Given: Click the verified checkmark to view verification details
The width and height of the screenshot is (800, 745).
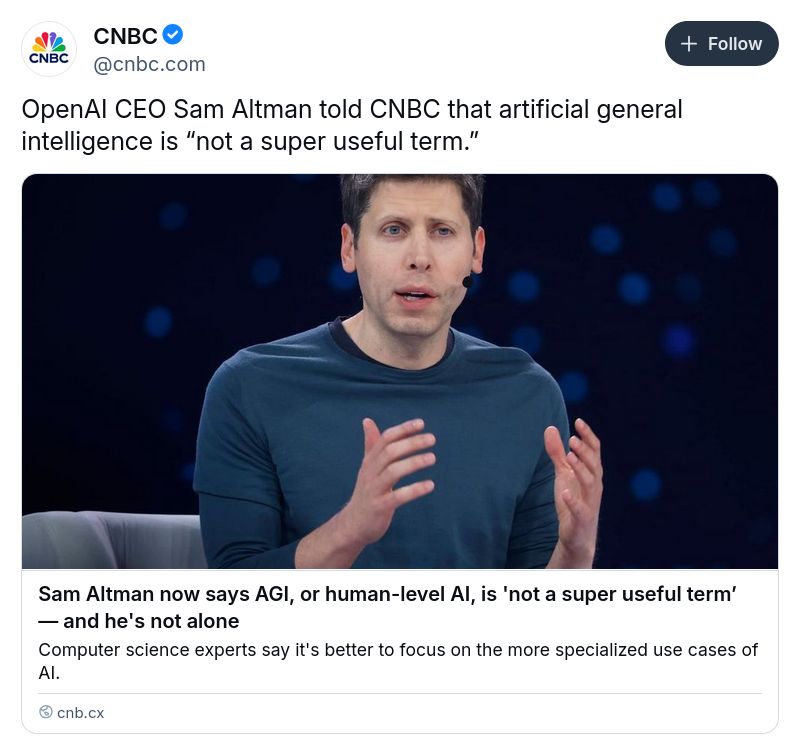Looking at the screenshot, I should (x=172, y=34).
